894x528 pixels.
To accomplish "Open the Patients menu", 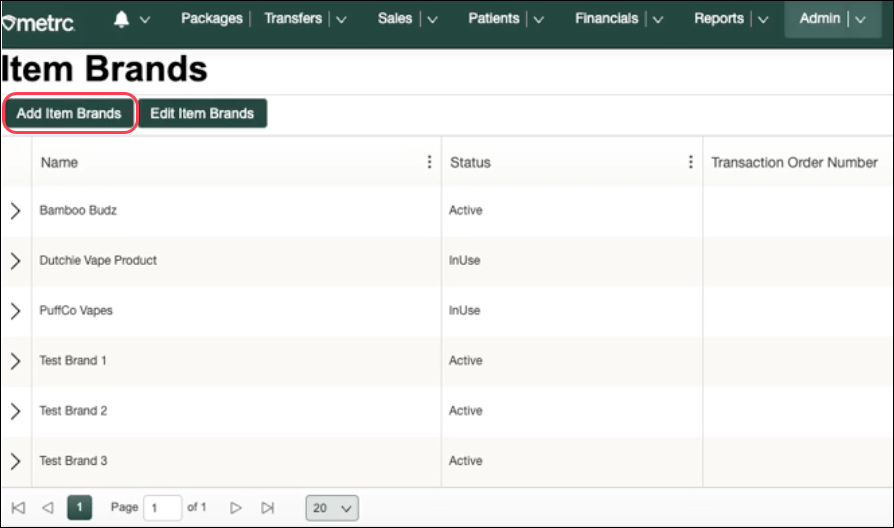I will point(494,18).
